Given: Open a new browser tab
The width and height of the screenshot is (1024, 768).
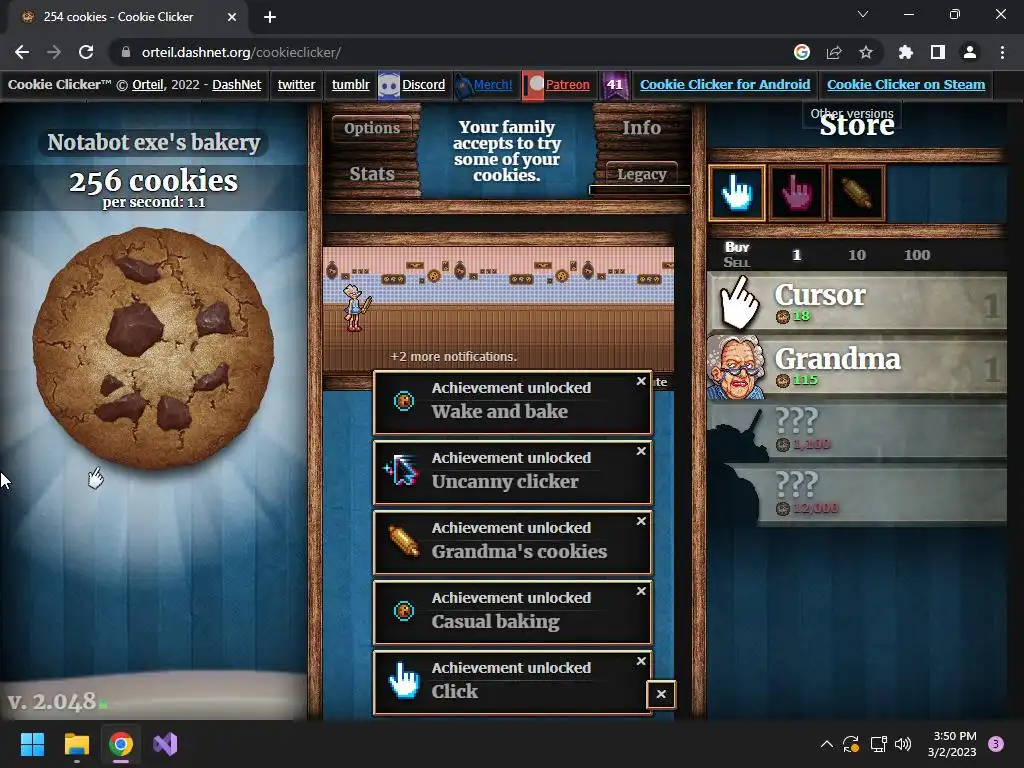Looking at the screenshot, I should point(270,17).
